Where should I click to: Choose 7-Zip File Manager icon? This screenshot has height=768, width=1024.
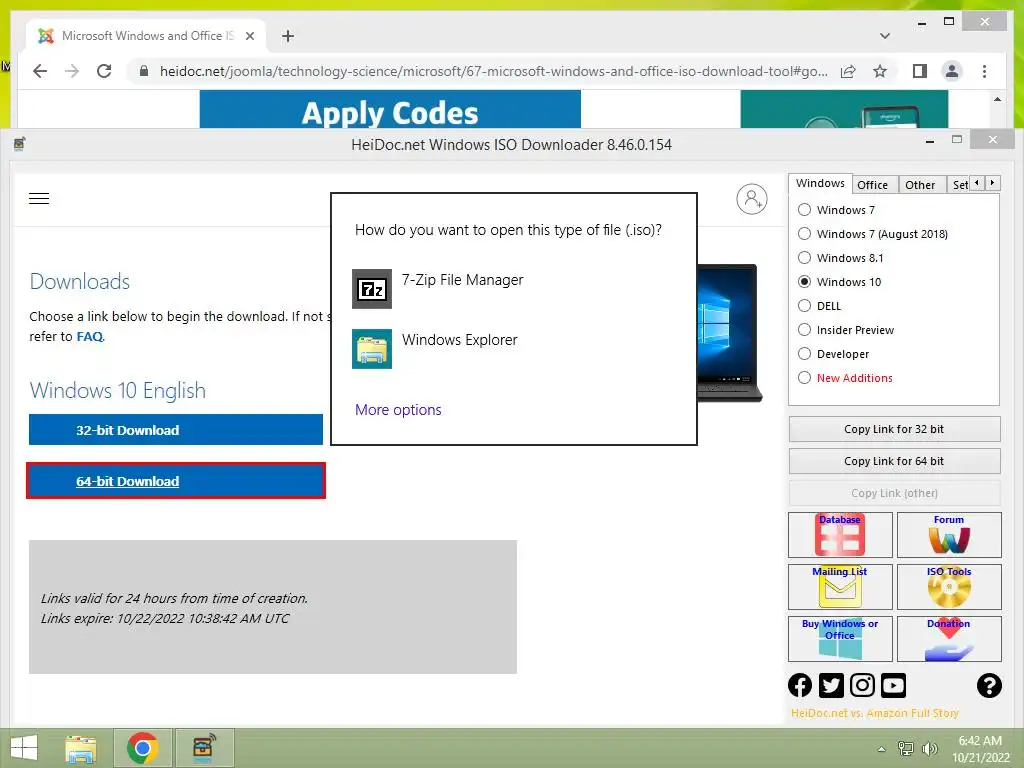tap(372, 289)
